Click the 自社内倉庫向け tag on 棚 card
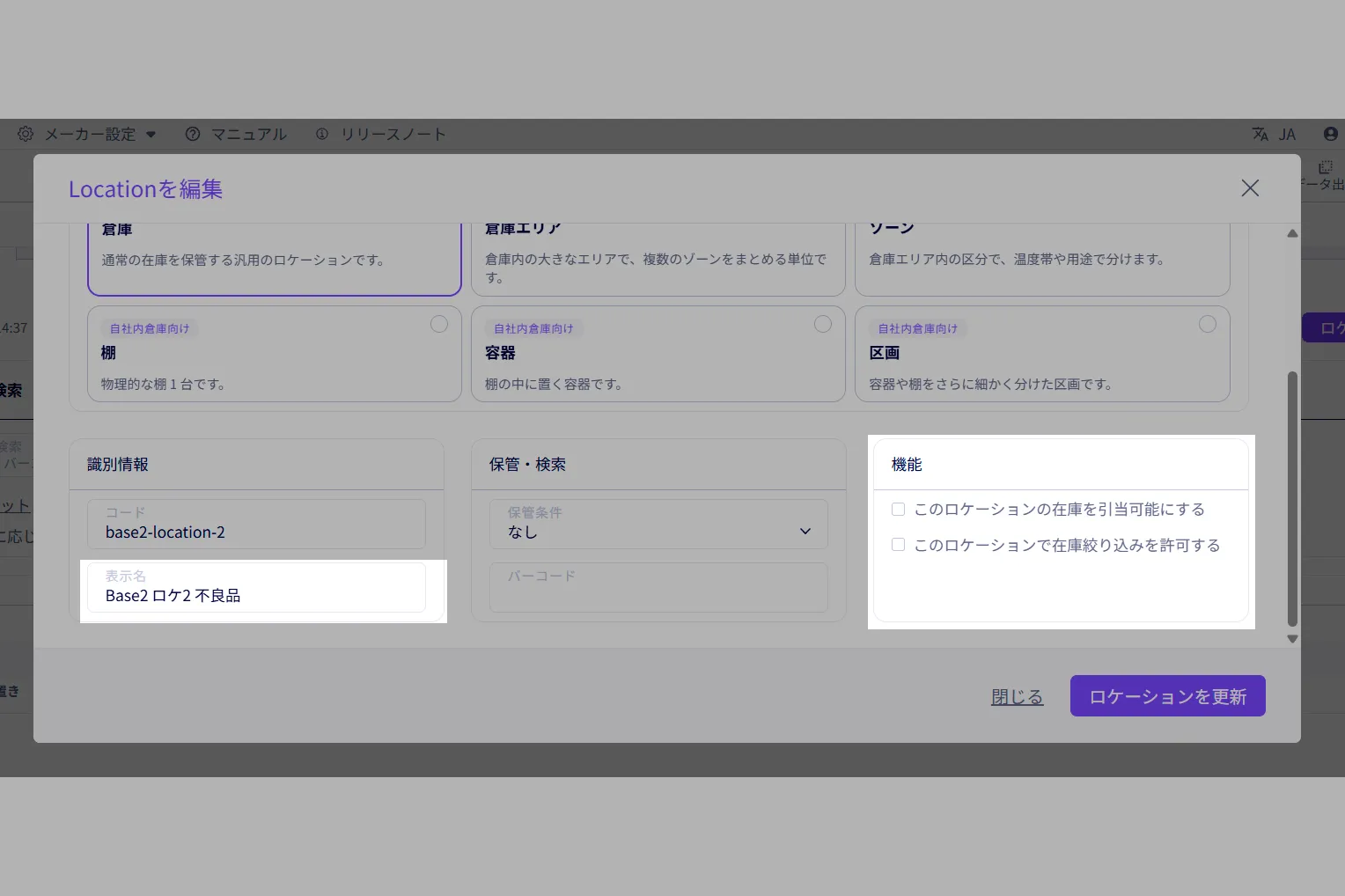 (150, 328)
